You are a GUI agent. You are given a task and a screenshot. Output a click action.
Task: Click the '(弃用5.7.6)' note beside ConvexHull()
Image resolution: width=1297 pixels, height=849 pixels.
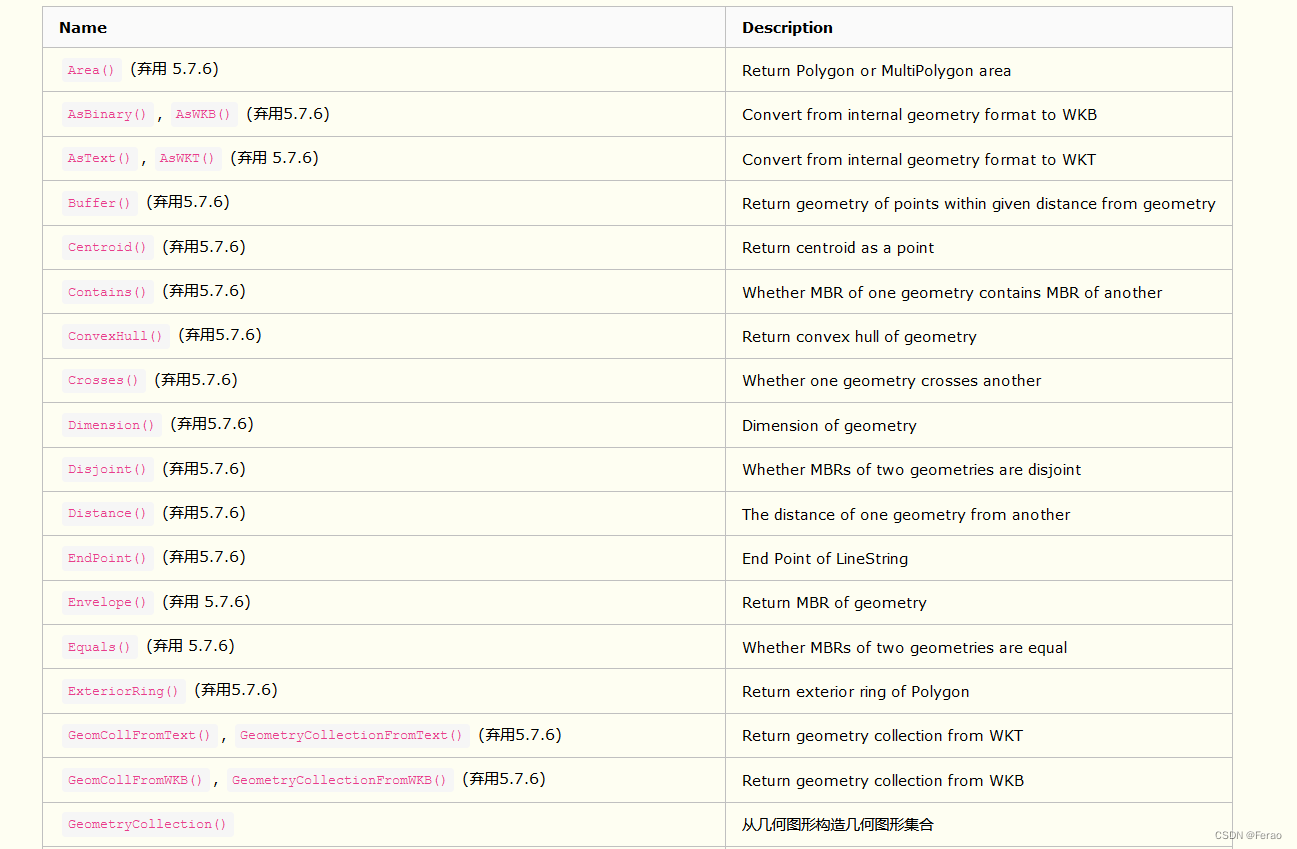click(220, 335)
